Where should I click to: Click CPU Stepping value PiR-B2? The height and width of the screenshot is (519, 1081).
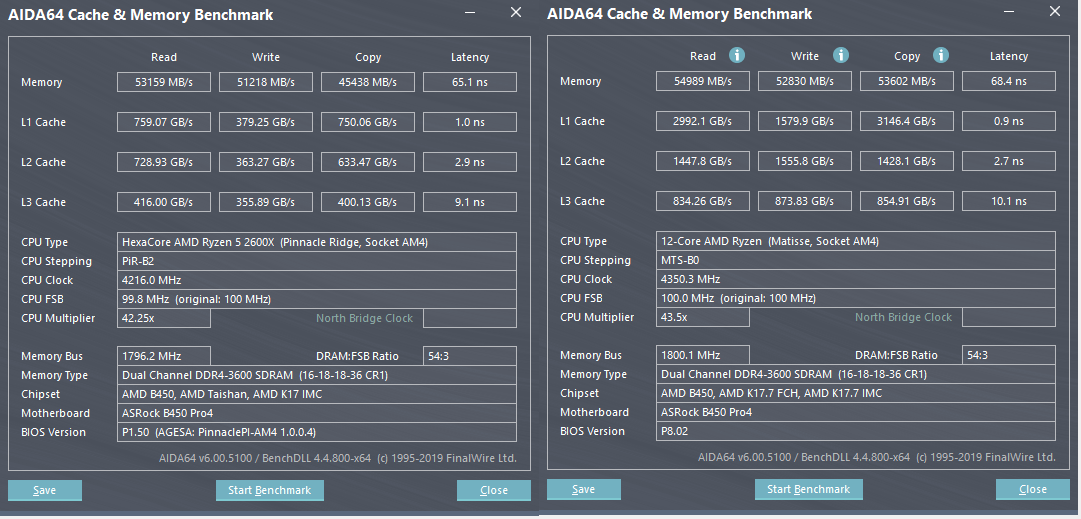coord(317,261)
